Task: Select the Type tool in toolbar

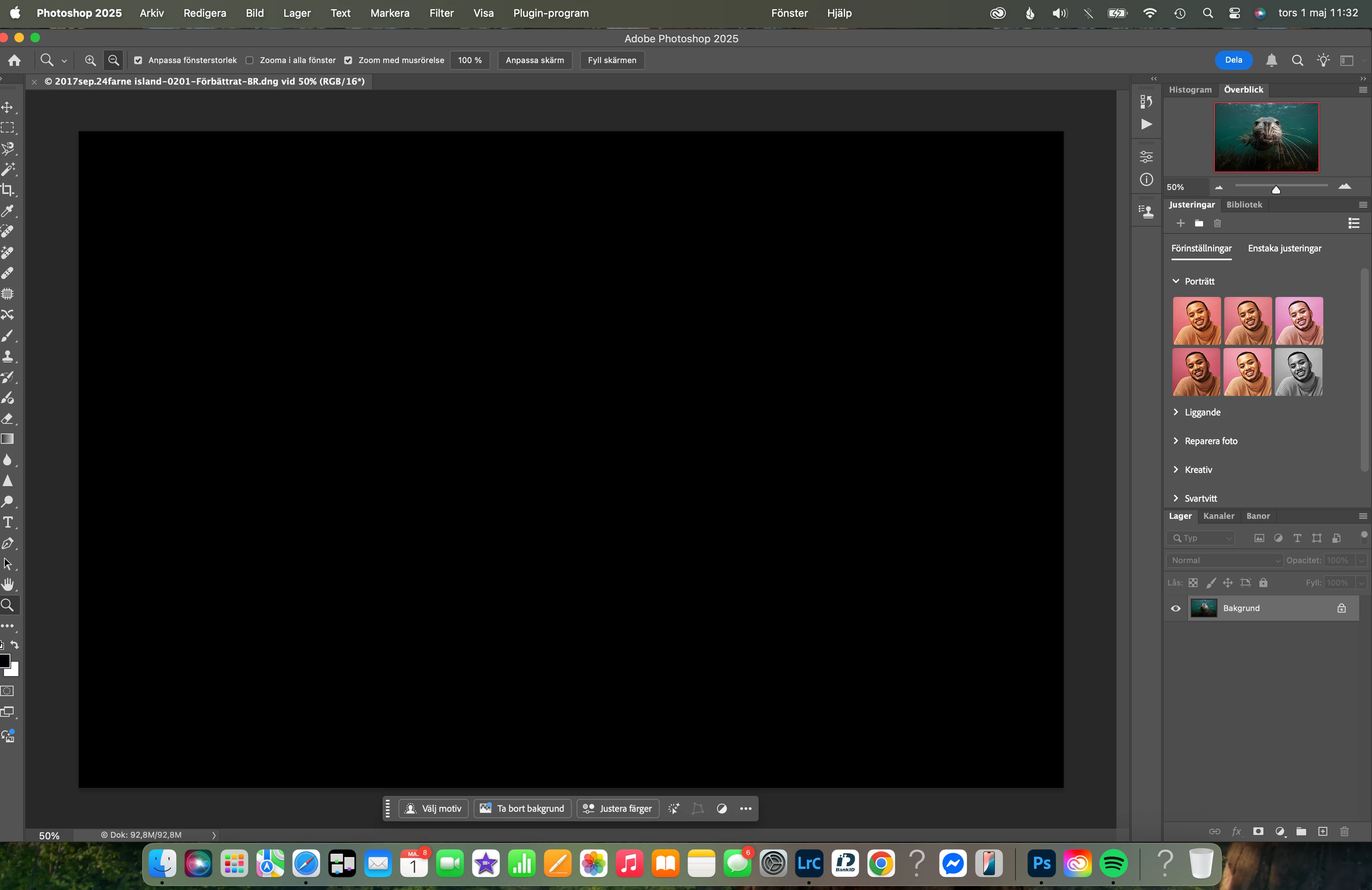Action: coord(8,522)
